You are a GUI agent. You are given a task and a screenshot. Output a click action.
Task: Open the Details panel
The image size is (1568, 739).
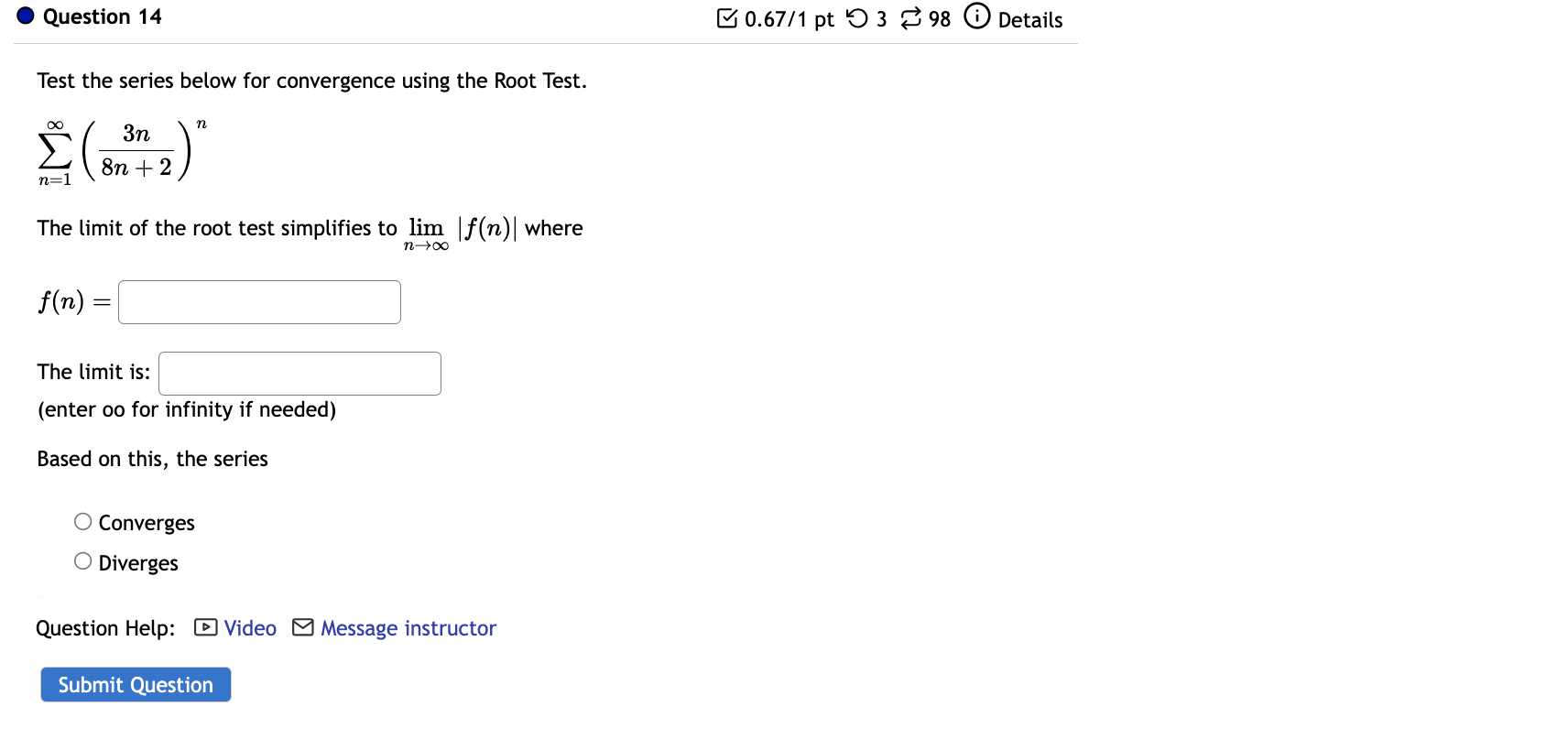point(1031,19)
